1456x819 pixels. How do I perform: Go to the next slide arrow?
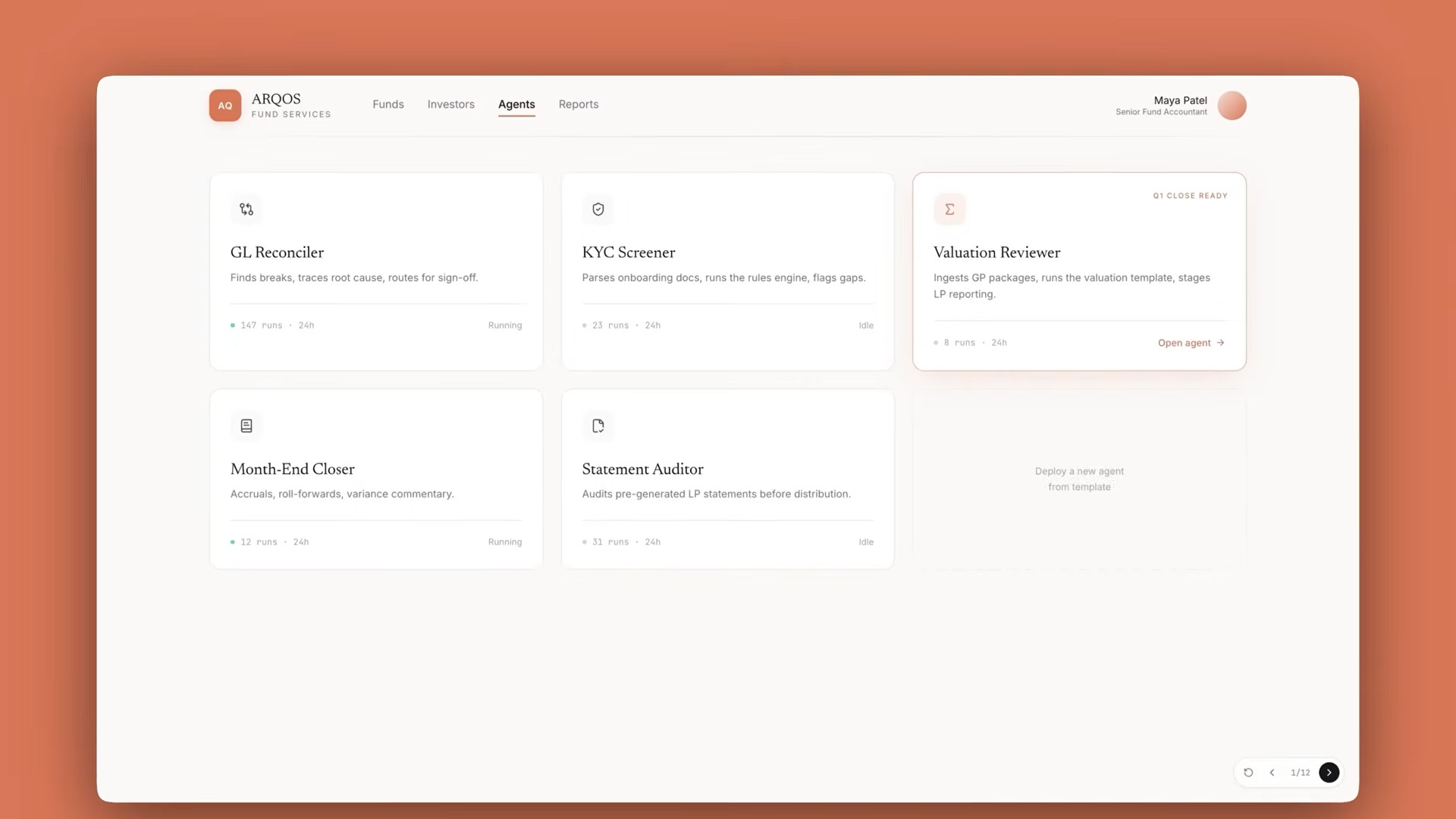[1329, 773]
